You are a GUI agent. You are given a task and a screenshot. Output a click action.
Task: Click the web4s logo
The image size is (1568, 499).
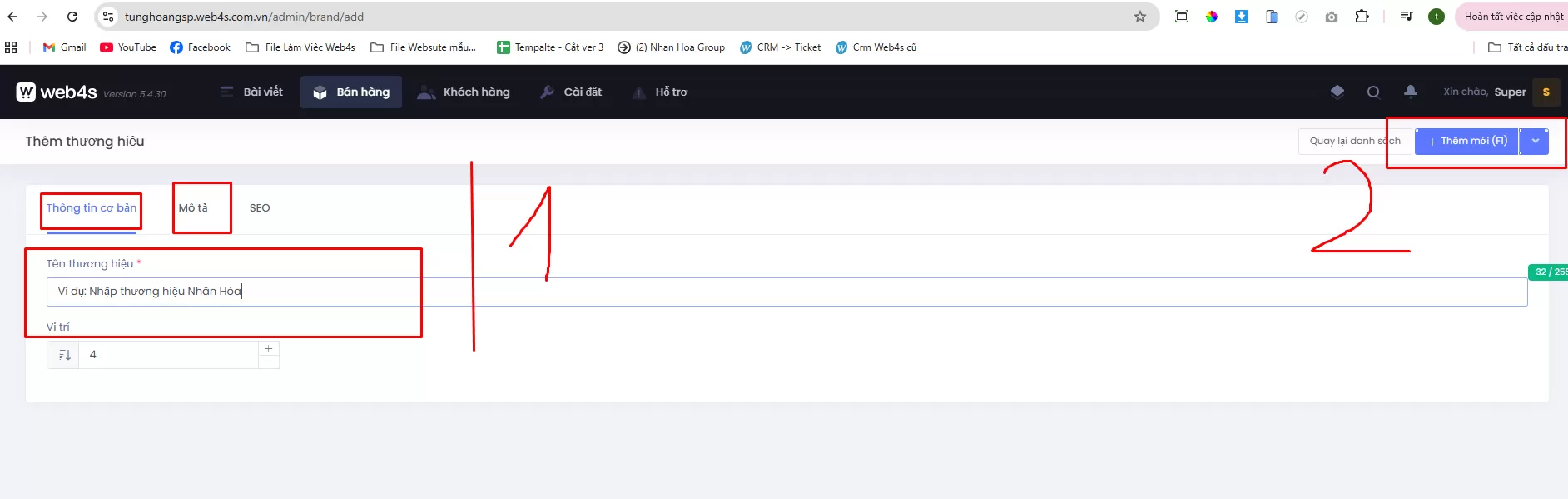(x=57, y=92)
